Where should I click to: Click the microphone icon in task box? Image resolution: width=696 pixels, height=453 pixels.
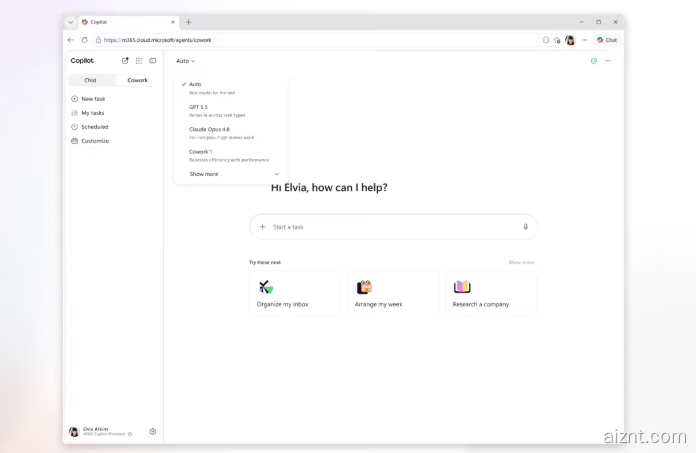[526, 227]
